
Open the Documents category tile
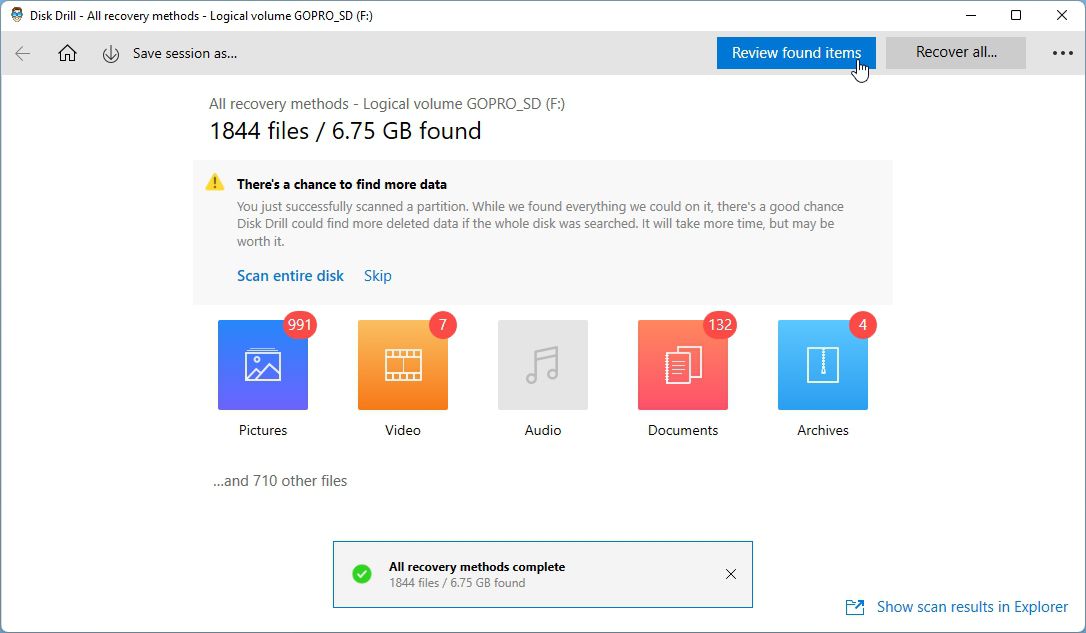[x=682, y=365]
